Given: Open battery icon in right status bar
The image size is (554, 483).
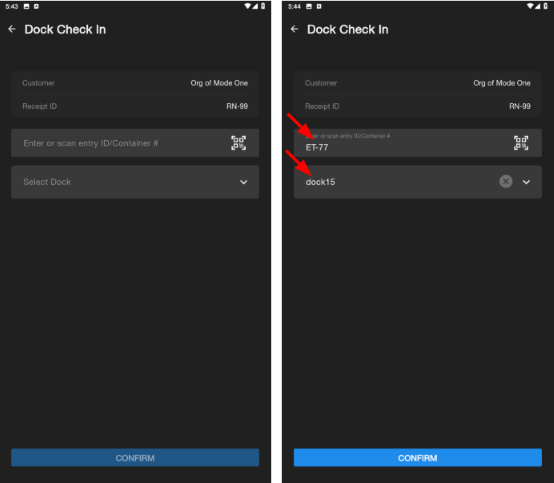Looking at the screenshot, I should pos(546,6).
